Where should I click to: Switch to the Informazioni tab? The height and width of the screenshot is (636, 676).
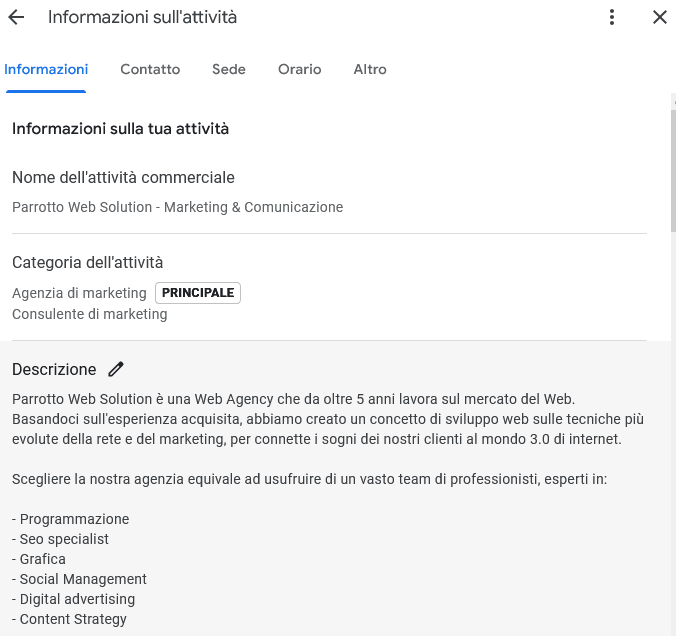(46, 69)
